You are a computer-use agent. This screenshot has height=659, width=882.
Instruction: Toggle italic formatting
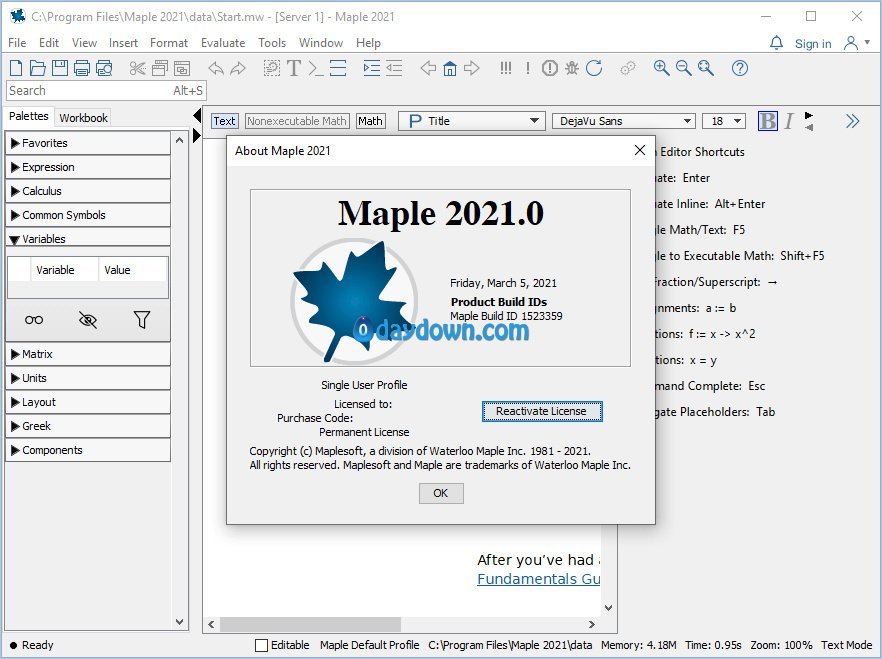pyautogui.click(x=789, y=121)
